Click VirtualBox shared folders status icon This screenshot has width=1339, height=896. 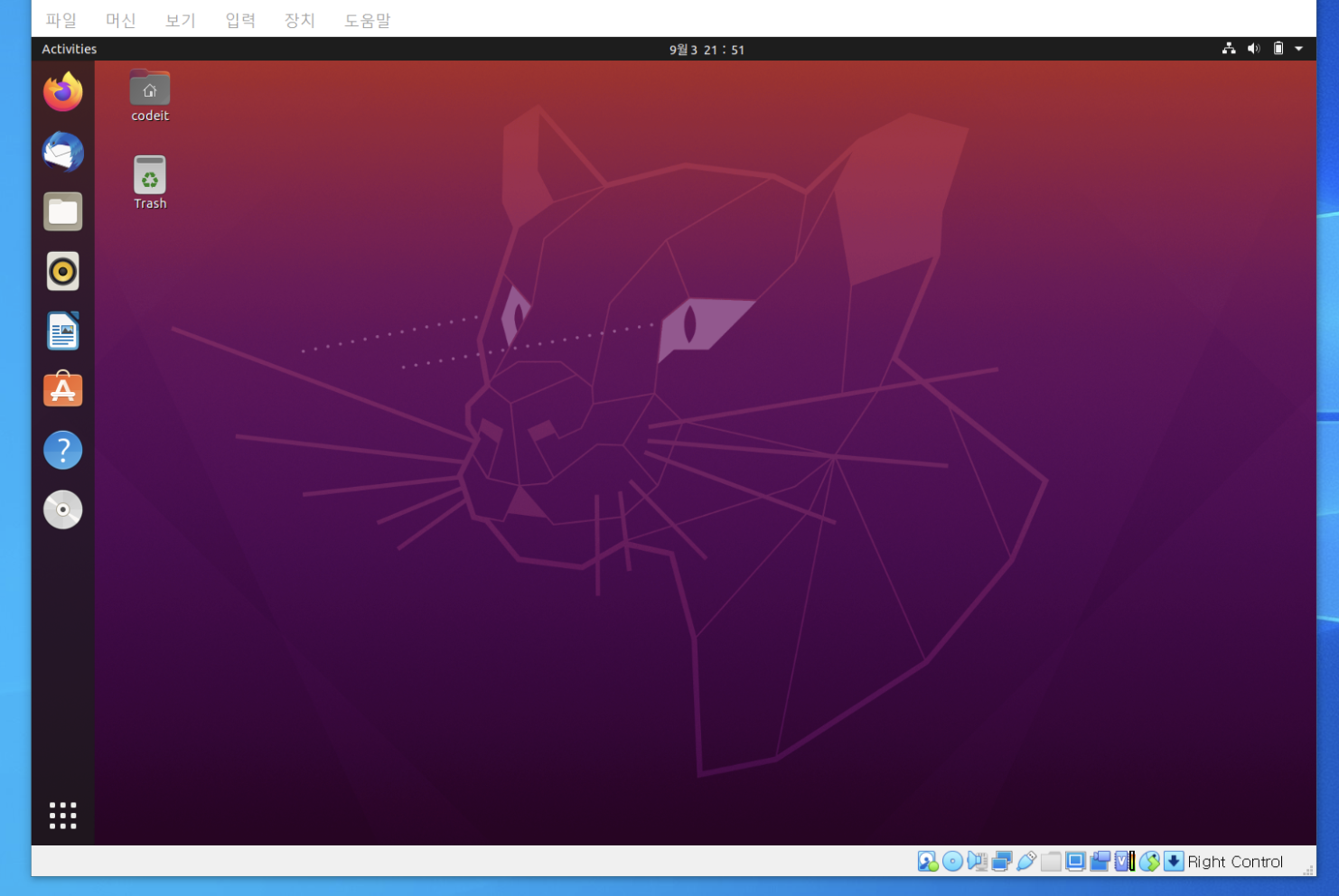point(1051,862)
